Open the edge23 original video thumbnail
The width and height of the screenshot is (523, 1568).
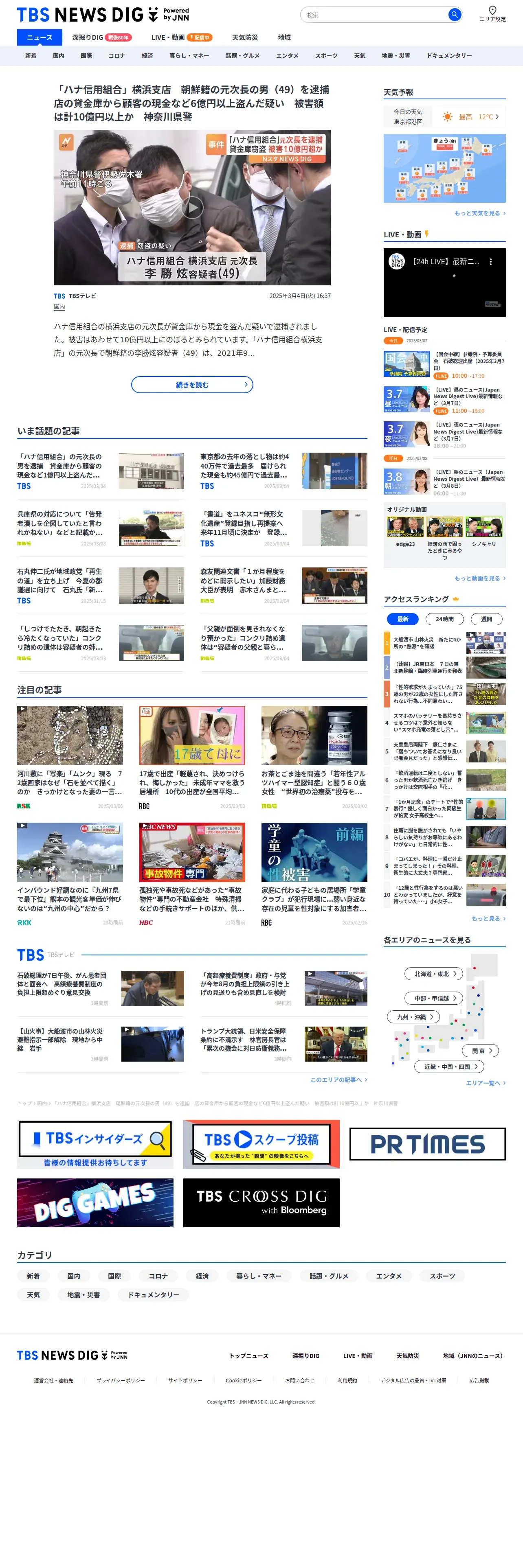pyautogui.click(x=406, y=527)
